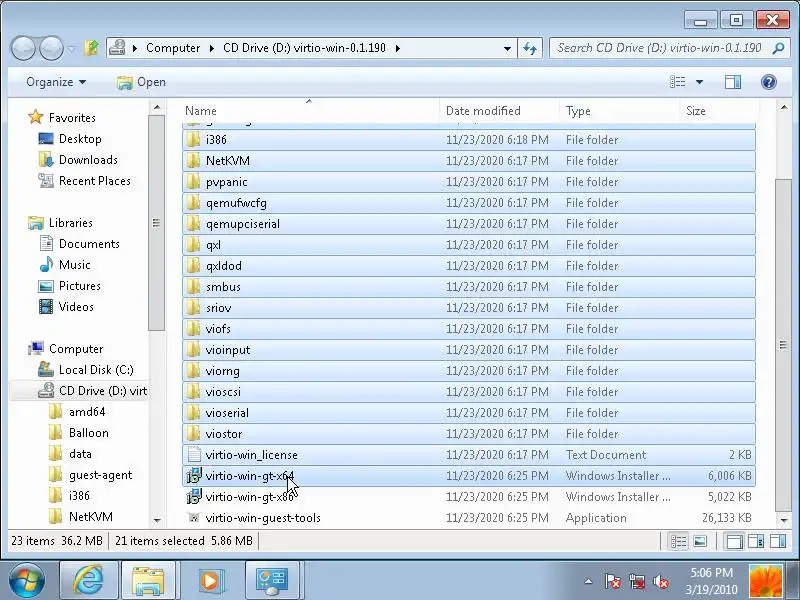Open the address bar history dropdown
The image size is (800, 600).
pos(507,48)
